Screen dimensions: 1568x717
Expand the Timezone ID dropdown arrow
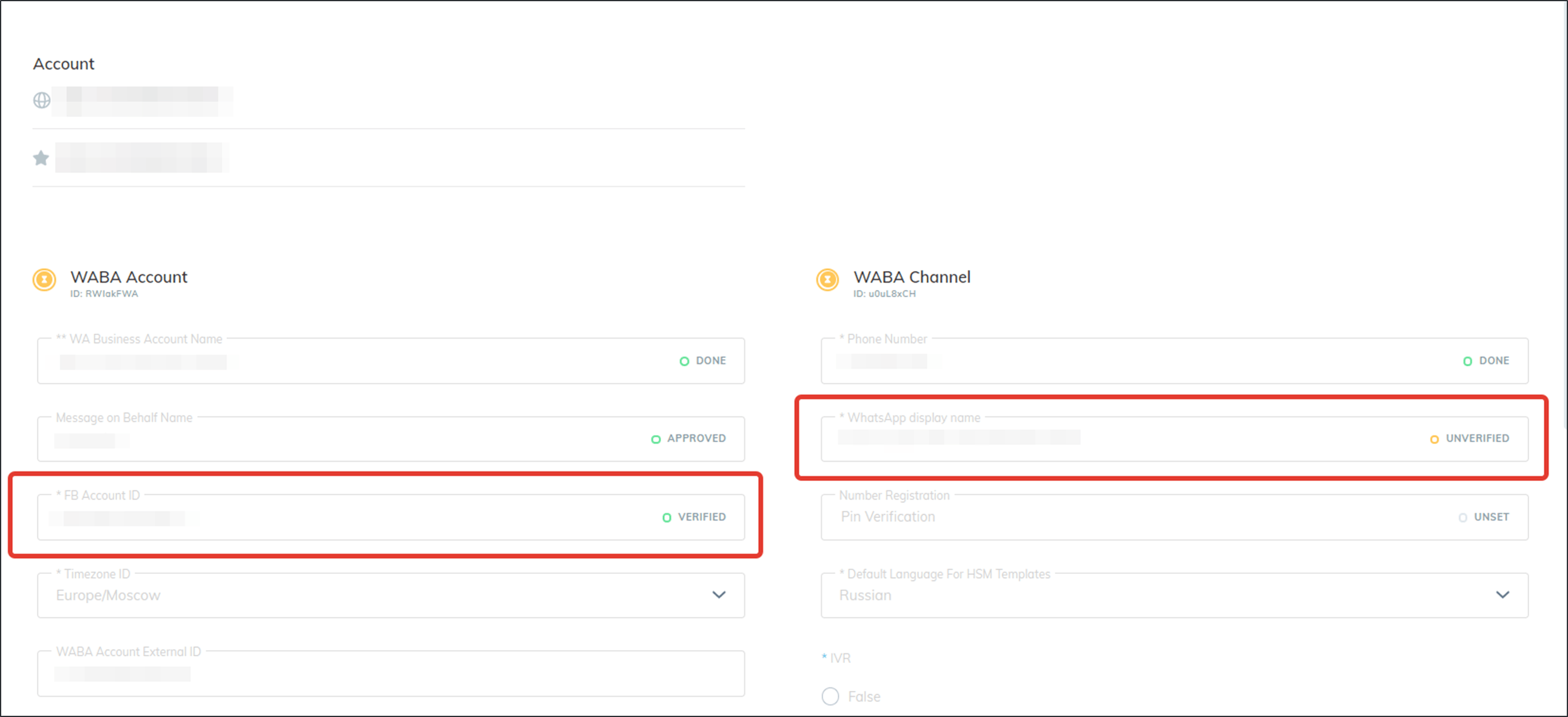click(x=719, y=594)
